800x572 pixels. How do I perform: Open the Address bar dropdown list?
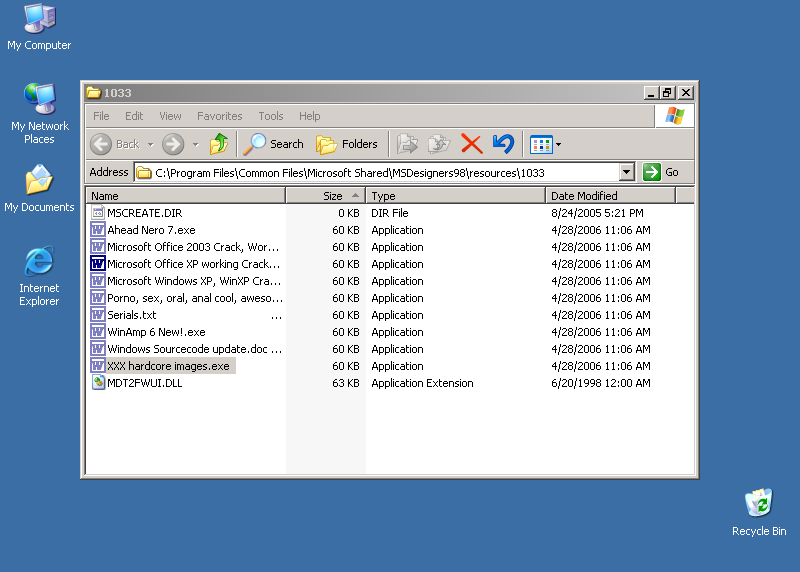pyautogui.click(x=627, y=172)
